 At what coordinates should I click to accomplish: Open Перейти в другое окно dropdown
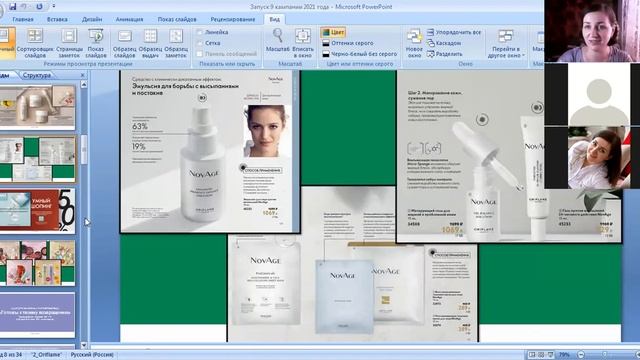tap(506, 43)
